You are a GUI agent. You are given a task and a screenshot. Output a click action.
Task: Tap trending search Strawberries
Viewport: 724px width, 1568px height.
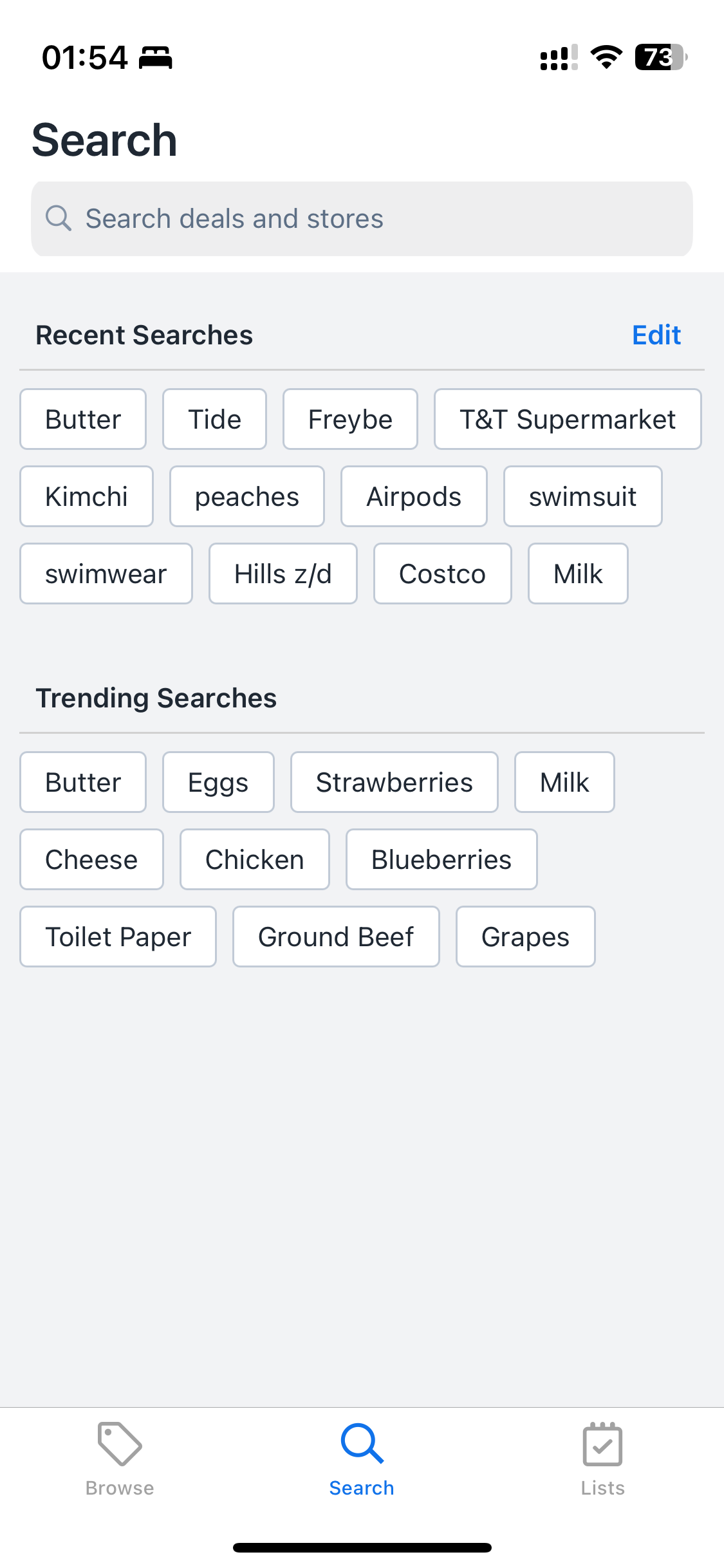tap(394, 782)
